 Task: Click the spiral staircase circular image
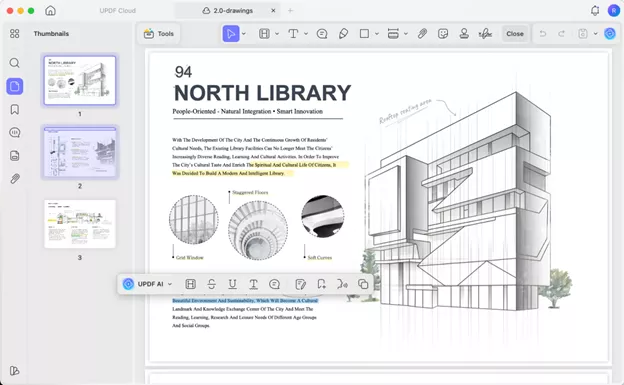point(258,231)
